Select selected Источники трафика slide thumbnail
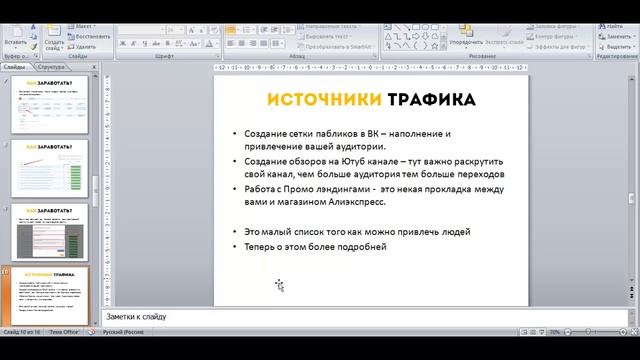The height and width of the screenshot is (360, 640). [x=49, y=296]
